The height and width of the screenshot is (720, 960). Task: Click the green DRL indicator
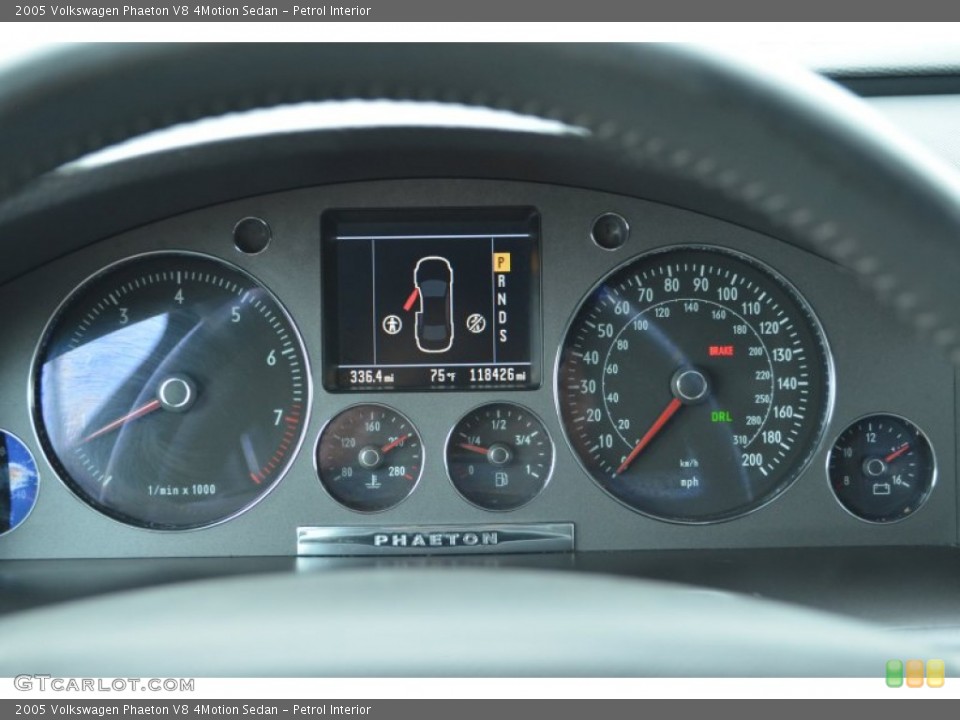[721, 417]
